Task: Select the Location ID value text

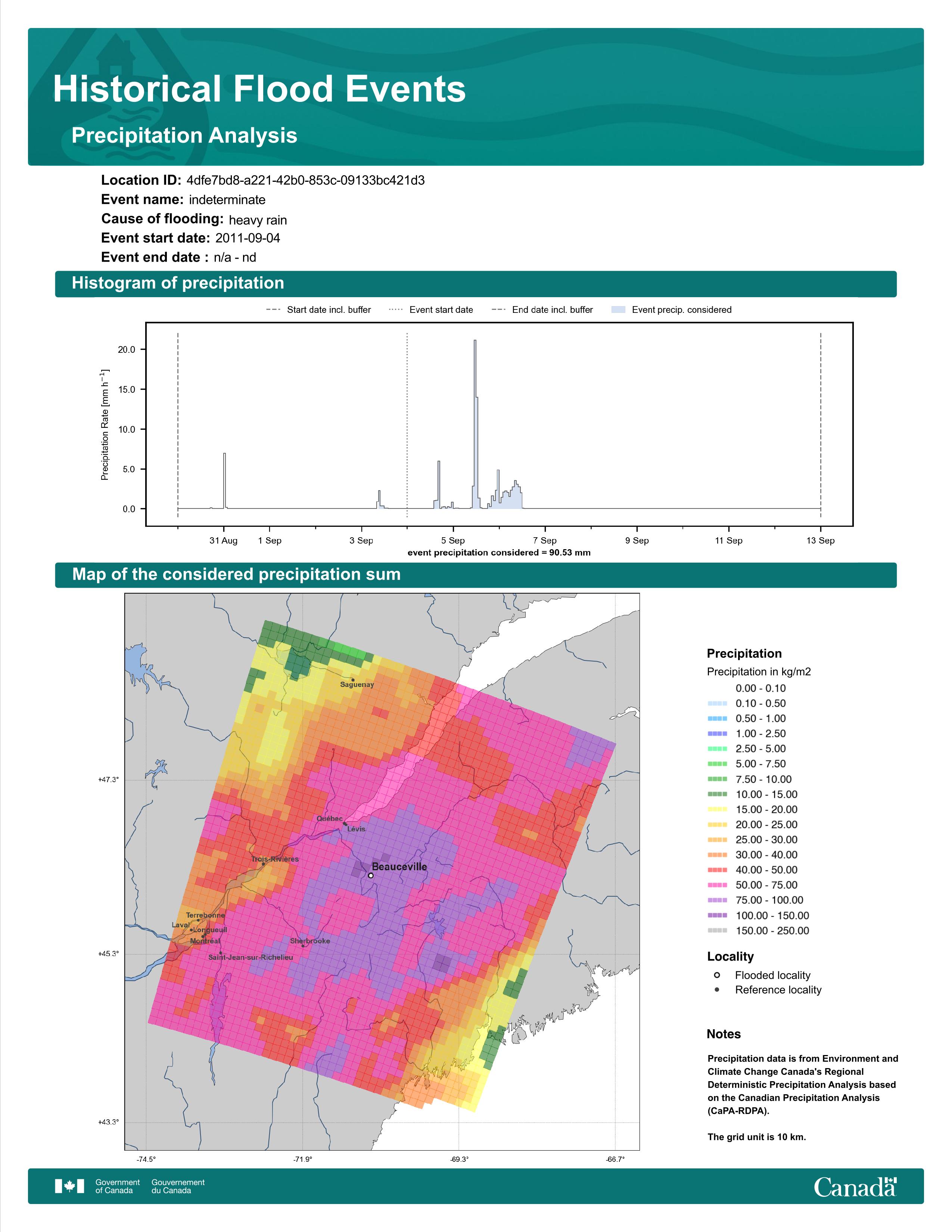Action: pyautogui.click(x=305, y=181)
